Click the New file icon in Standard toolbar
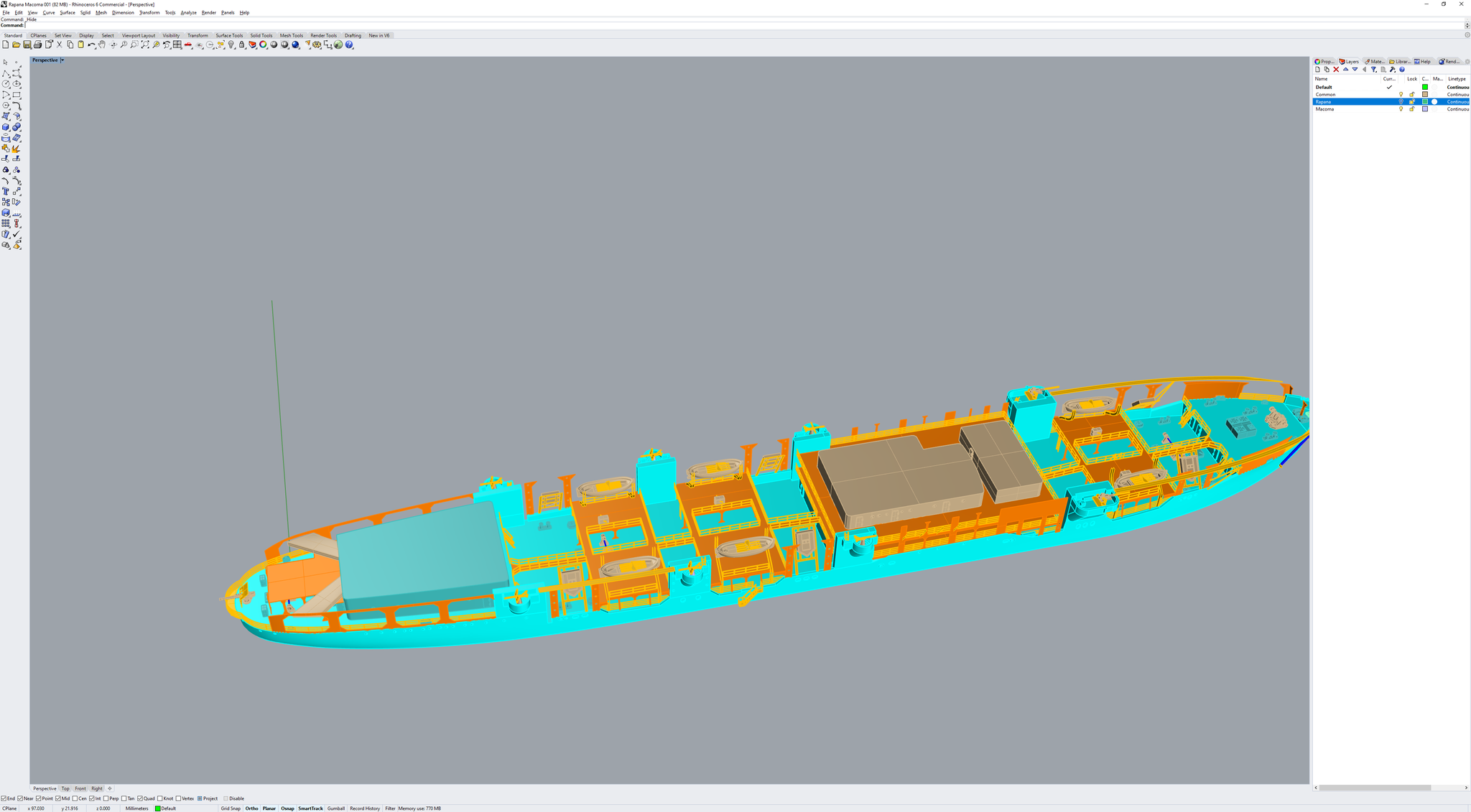Image resolution: width=1471 pixels, height=812 pixels. [5, 45]
